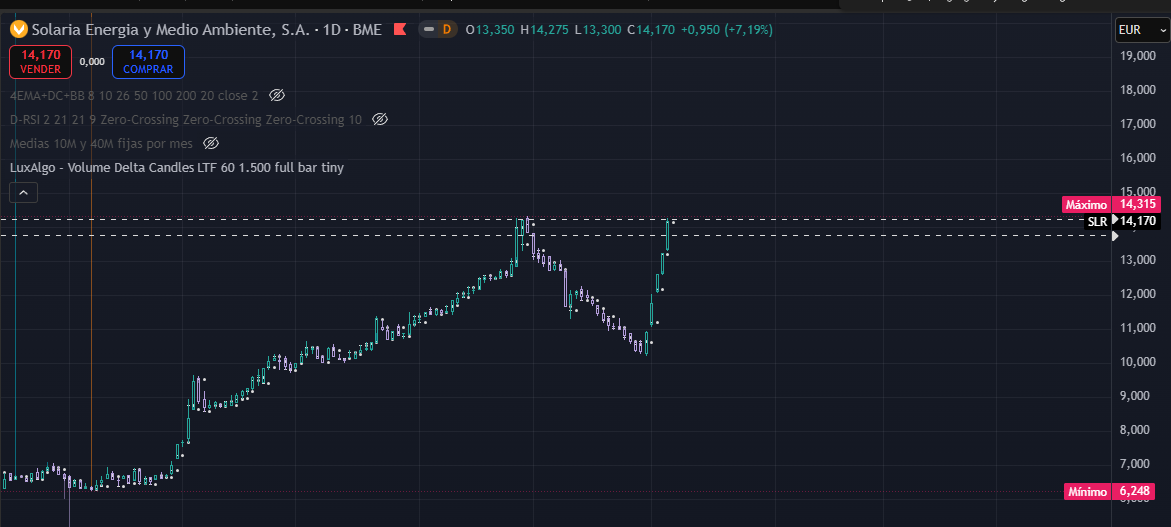The width and height of the screenshot is (1171, 527).
Task: Click the COMPRAR 14,170 buy button
Action: tap(148, 62)
